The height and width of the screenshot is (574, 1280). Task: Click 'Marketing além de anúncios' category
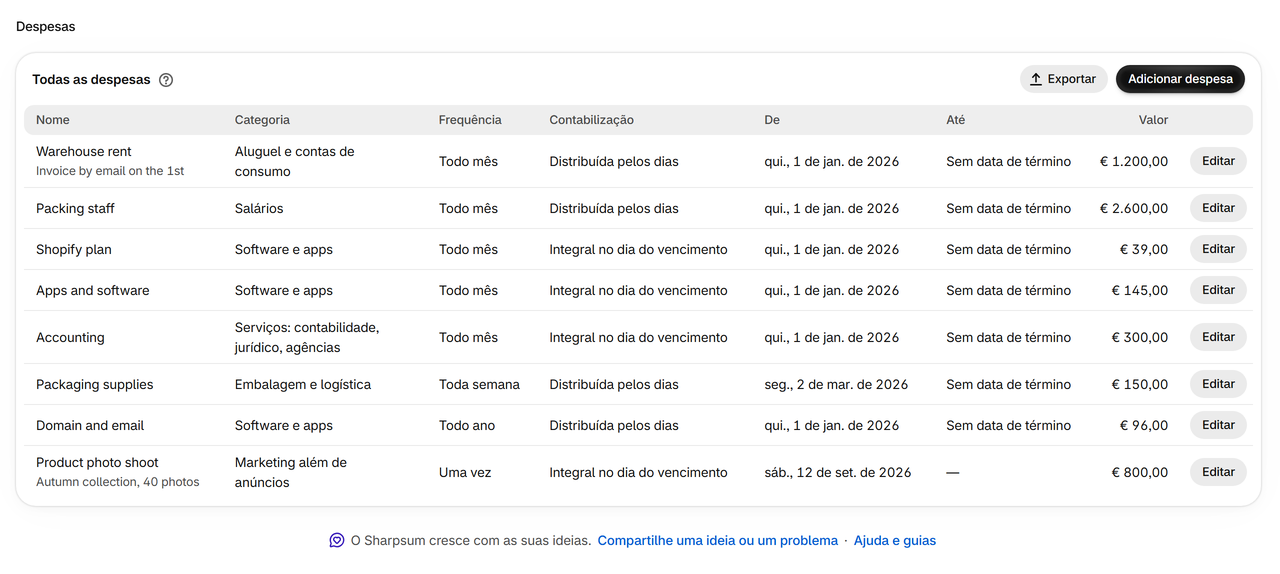(x=291, y=472)
